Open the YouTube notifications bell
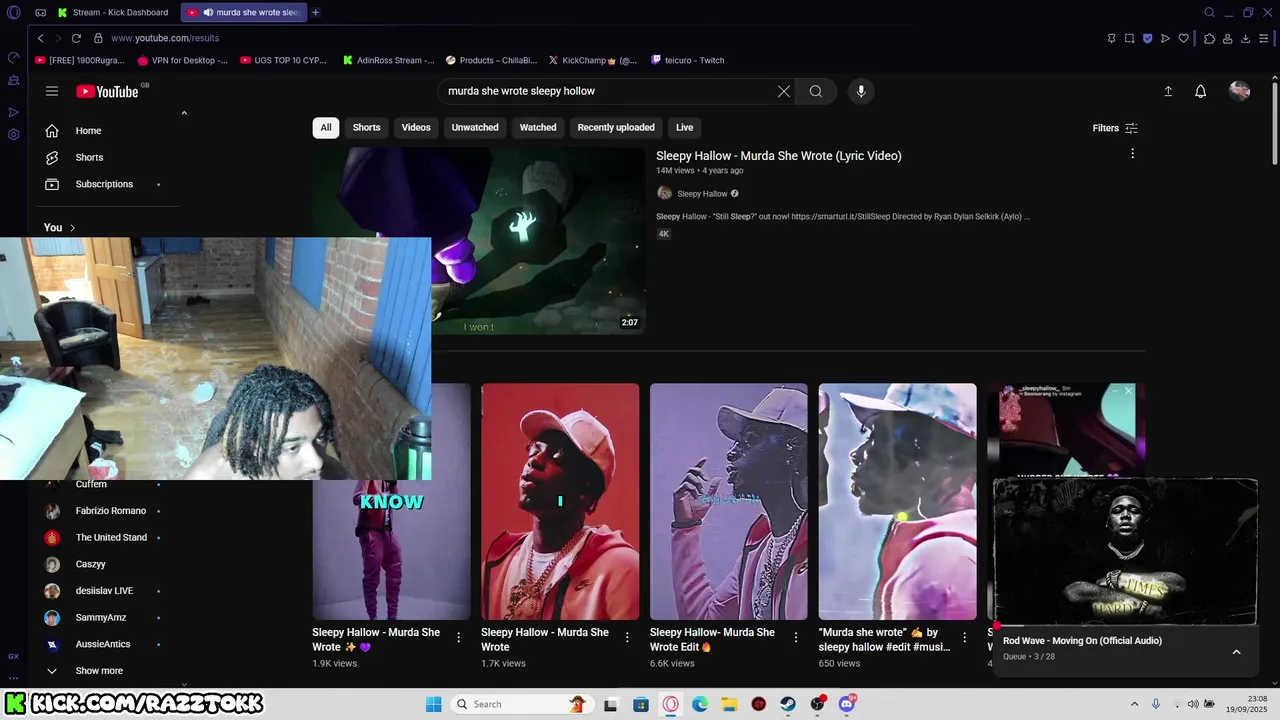 (x=1201, y=91)
